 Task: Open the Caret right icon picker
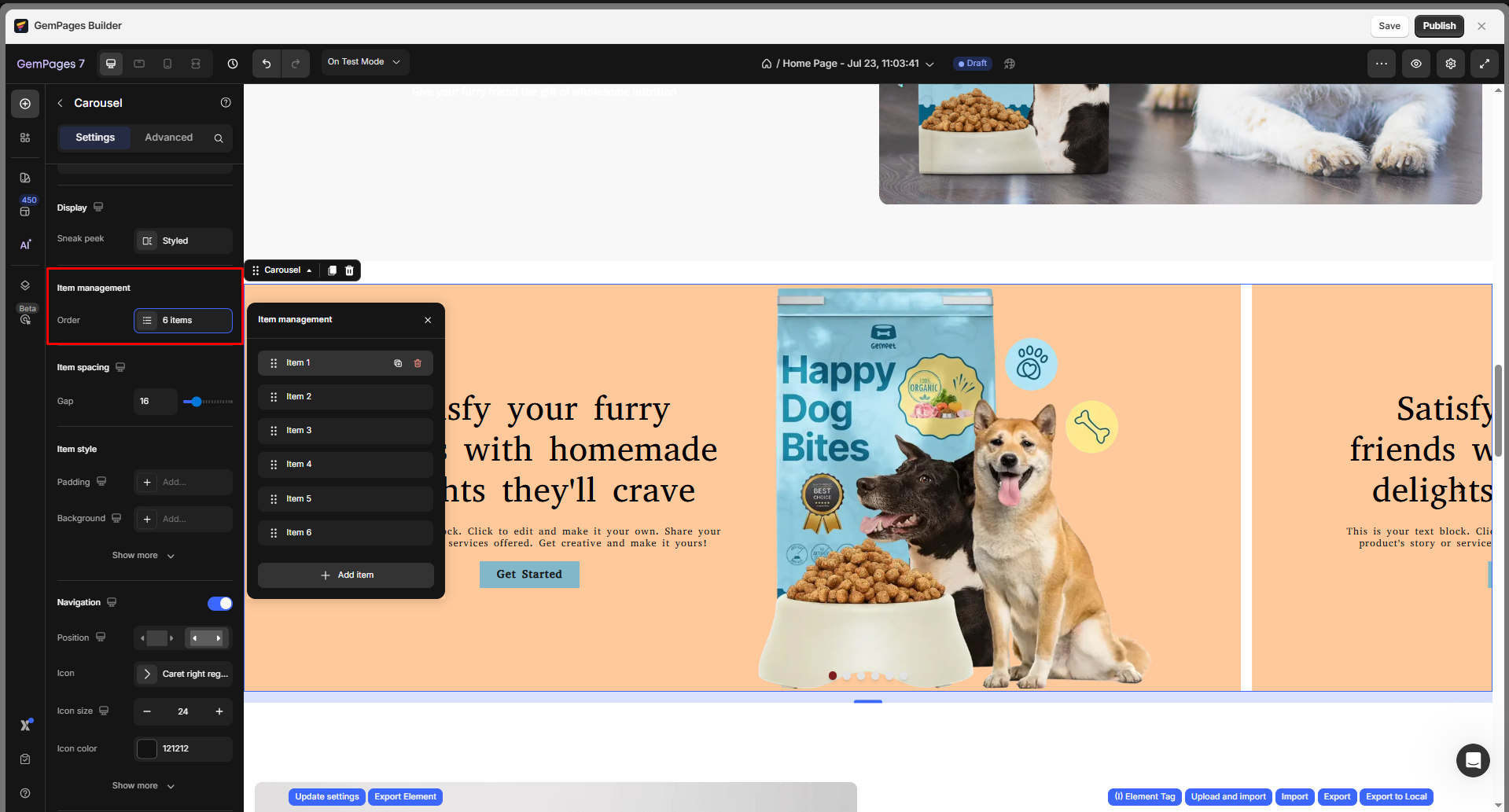point(183,674)
